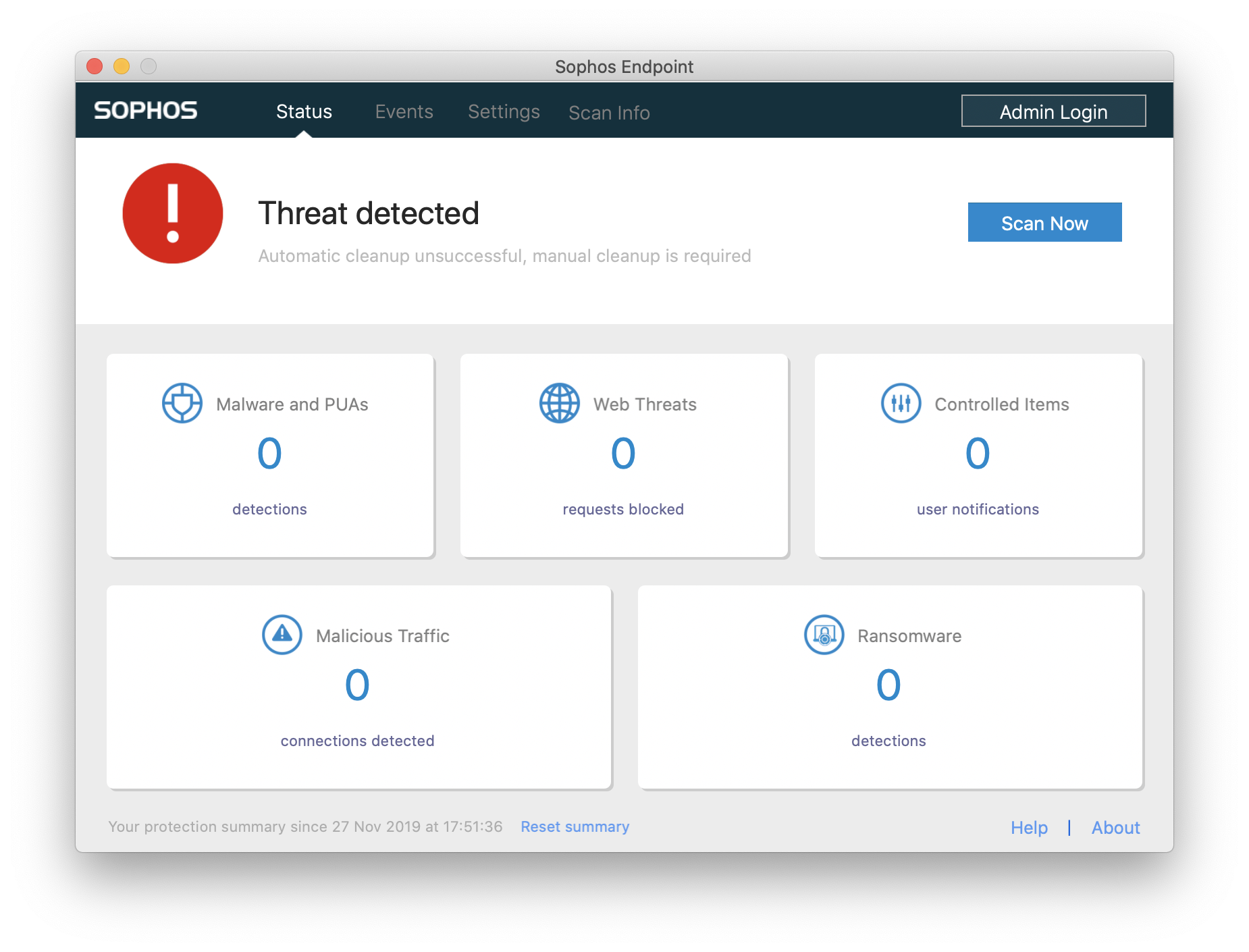Switch to the Status tab

coord(304,111)
